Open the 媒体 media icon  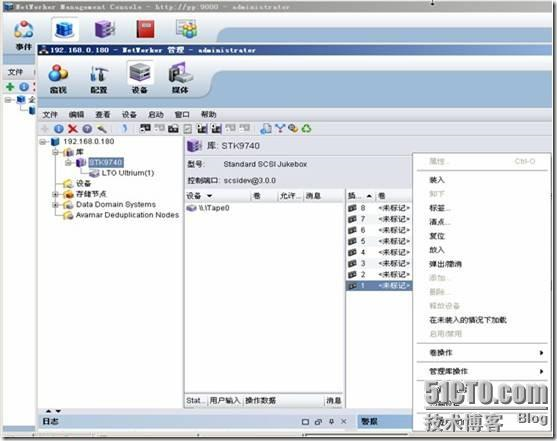pos(180,79)
